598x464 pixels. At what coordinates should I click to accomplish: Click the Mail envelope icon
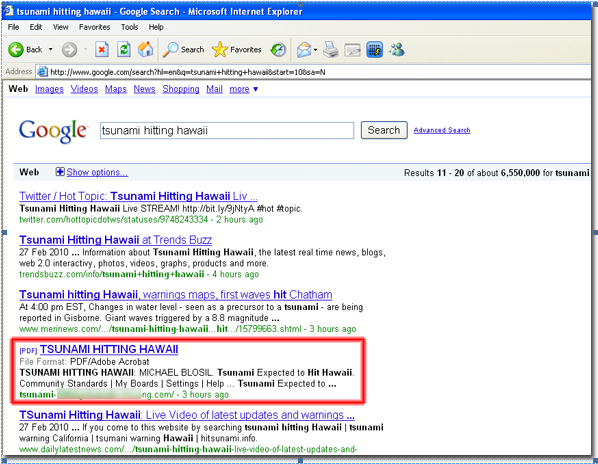coord(304,50)
